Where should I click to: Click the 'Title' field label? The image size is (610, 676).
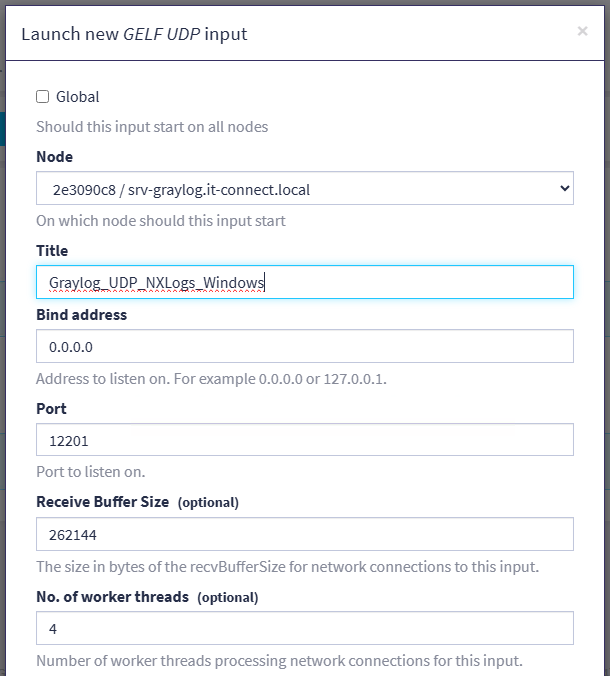[52, 251]
